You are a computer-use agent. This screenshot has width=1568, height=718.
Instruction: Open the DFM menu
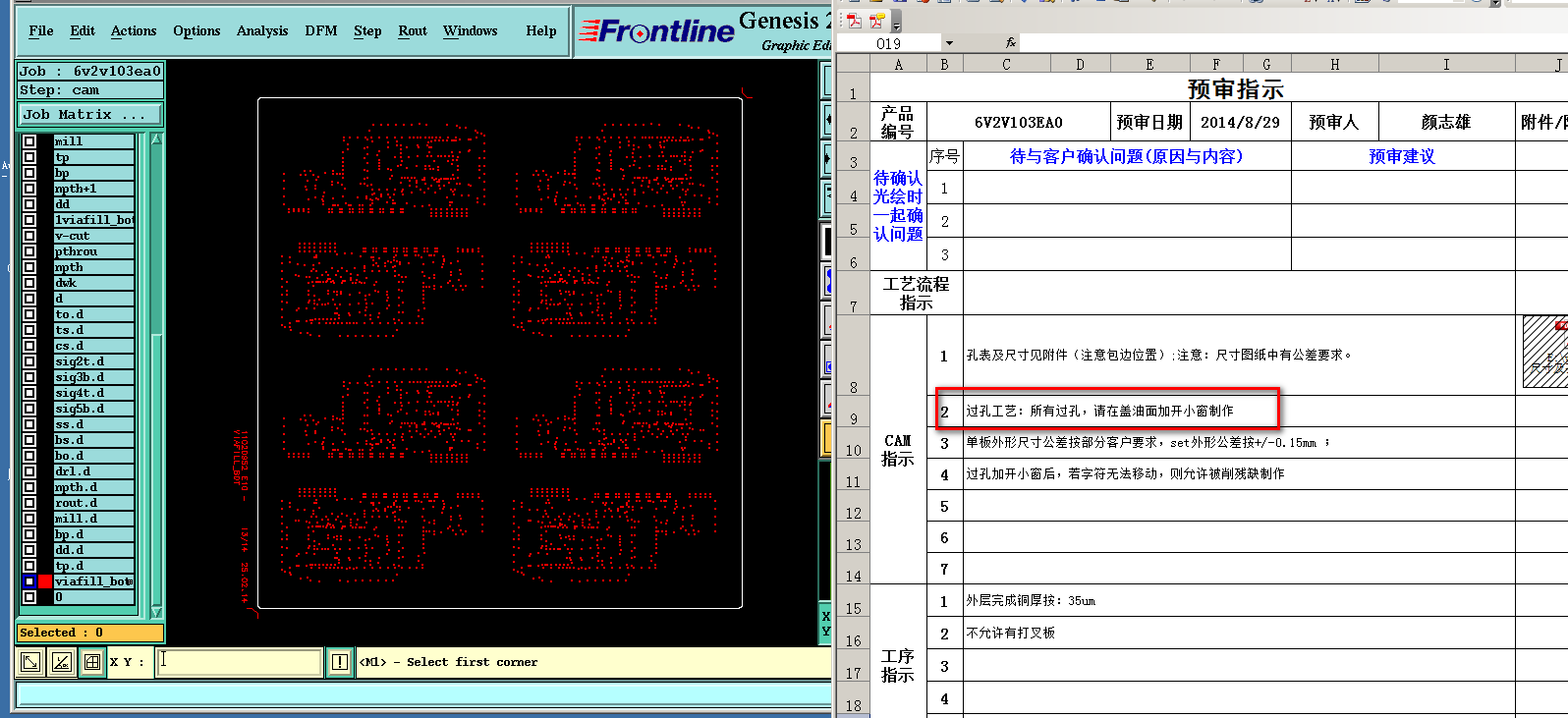(x=321, y=31)
